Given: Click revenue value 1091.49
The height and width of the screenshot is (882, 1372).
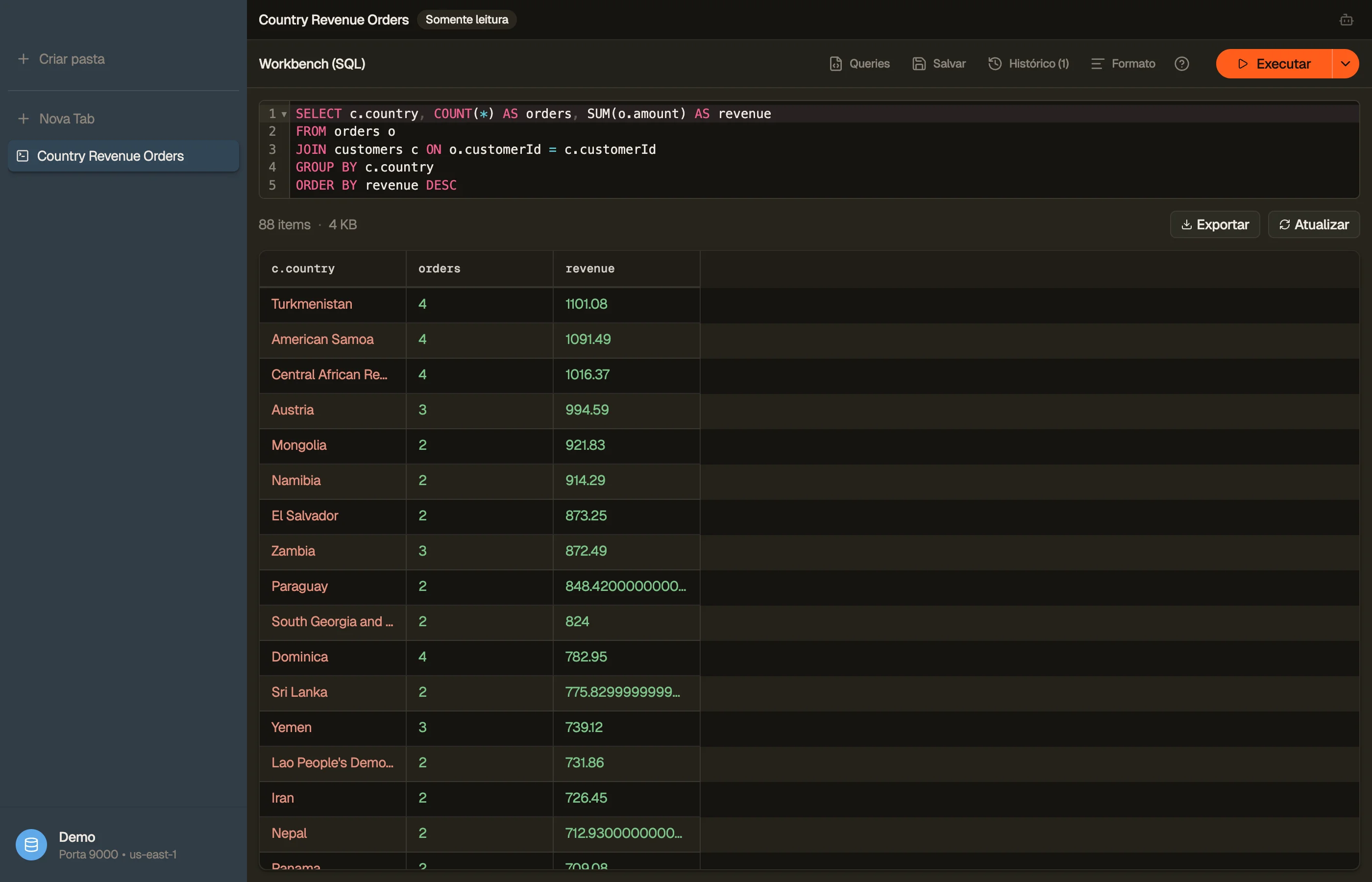Looking at the screenshot, I should tap(588, 340).
